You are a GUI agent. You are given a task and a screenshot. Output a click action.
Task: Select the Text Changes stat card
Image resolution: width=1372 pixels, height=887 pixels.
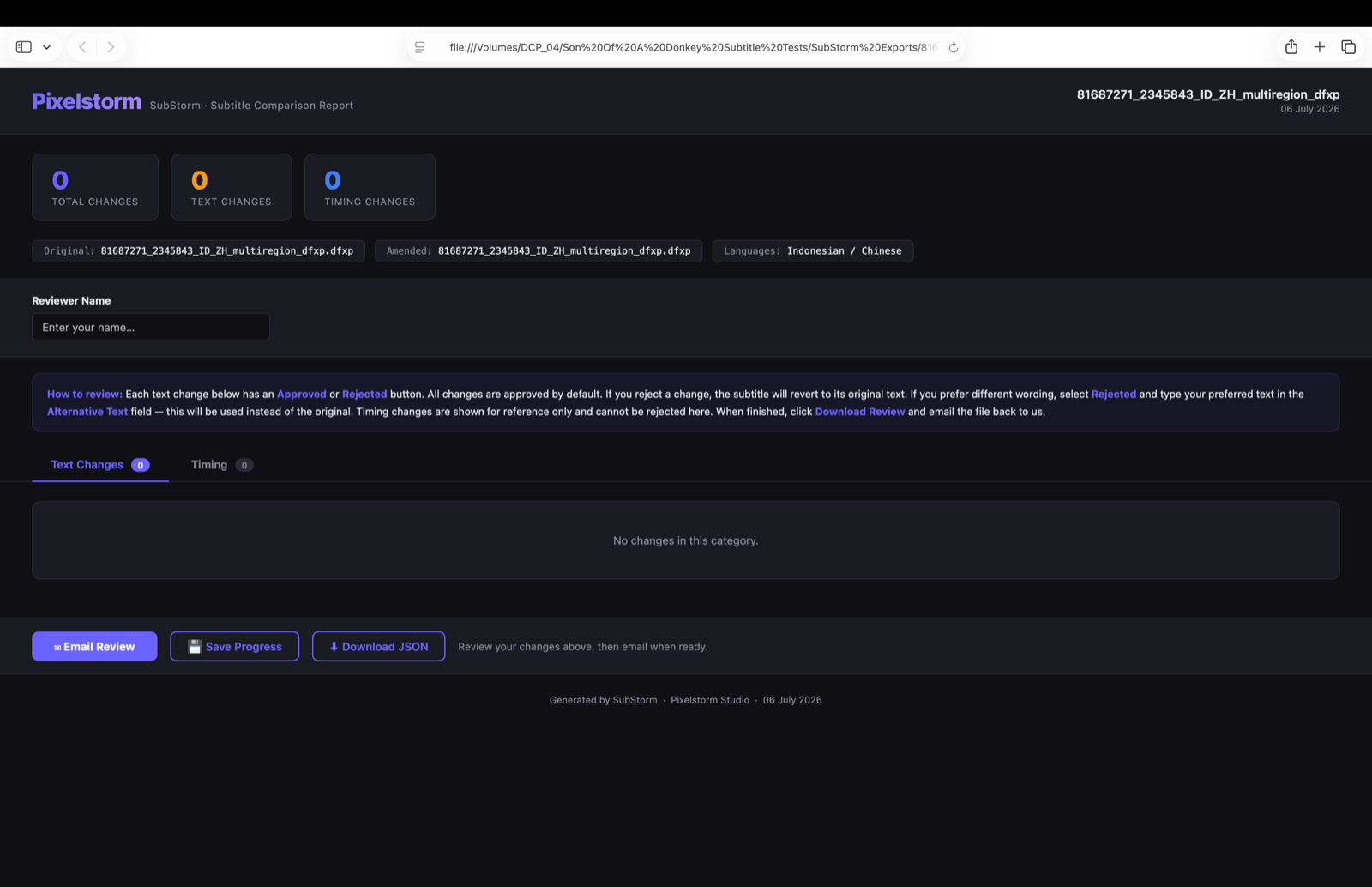(232, 187)
